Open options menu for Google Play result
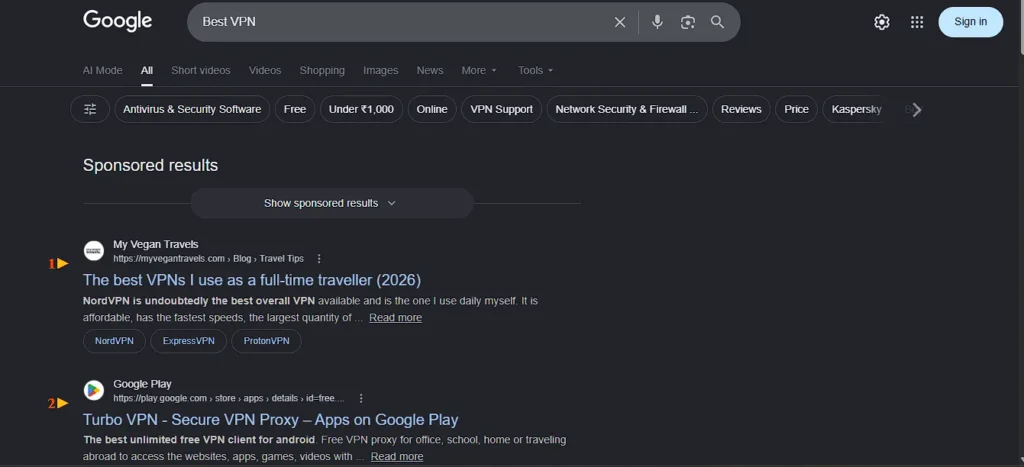The width and height of the screenshot is (1024, 467). pos(361,398)
